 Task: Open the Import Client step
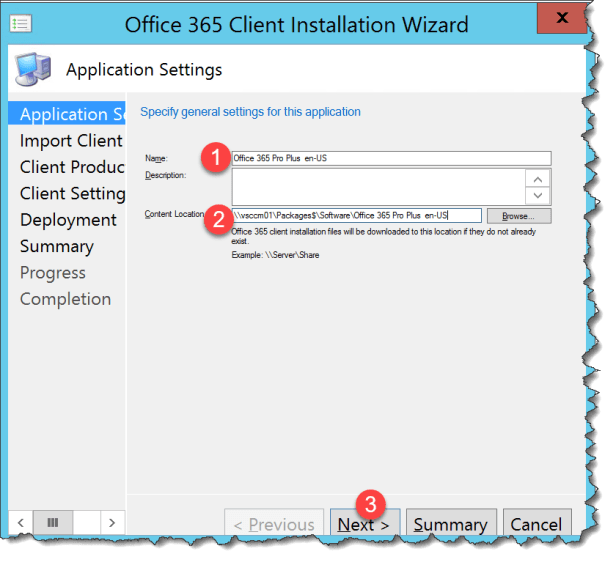(71, 141)
